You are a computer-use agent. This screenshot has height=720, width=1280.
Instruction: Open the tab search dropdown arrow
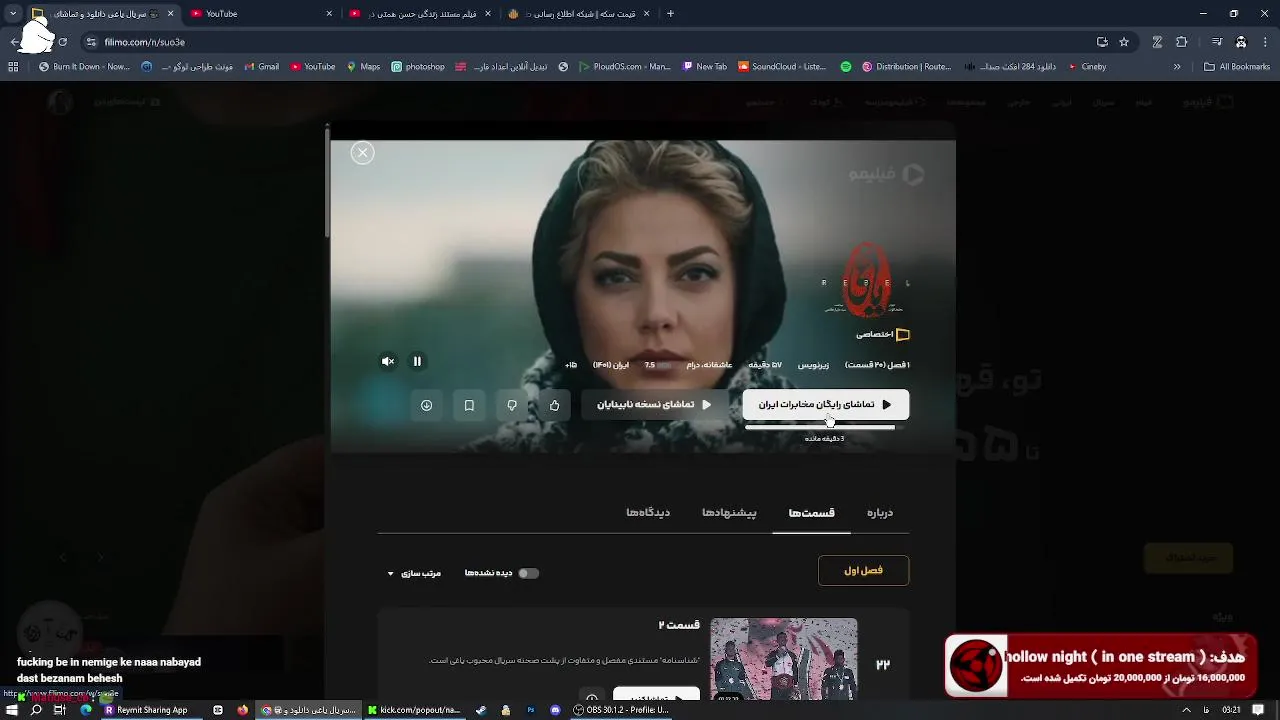(12, 14)
